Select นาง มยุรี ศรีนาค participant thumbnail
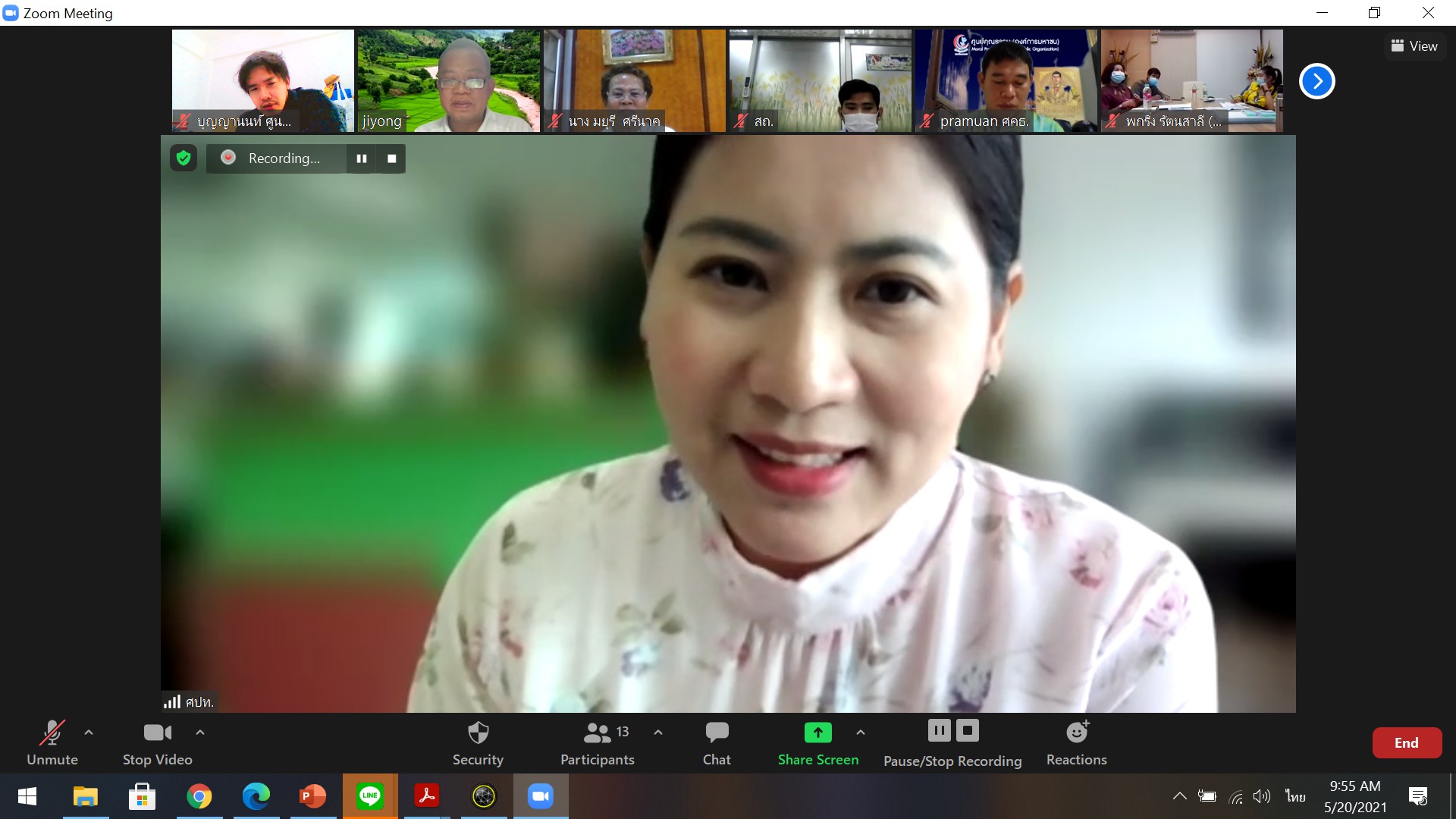This screenshot has height=819, width=1456. pyautogui.click(x=635, y=80)
